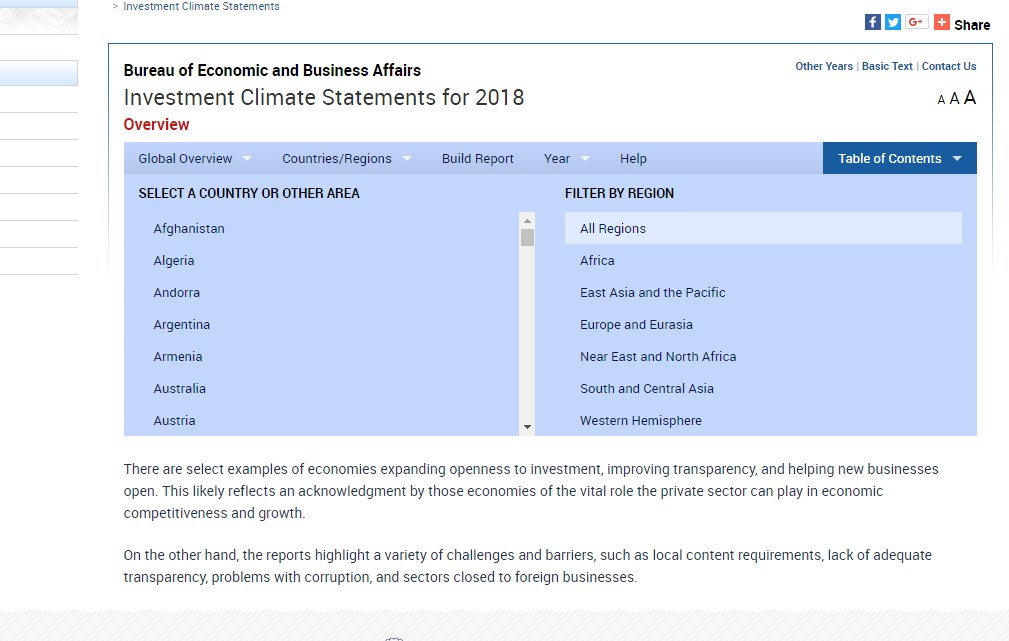Open the Global Overview dropdown menu
The width and height of the screenshot is (1009, 641).
point(195,158)
